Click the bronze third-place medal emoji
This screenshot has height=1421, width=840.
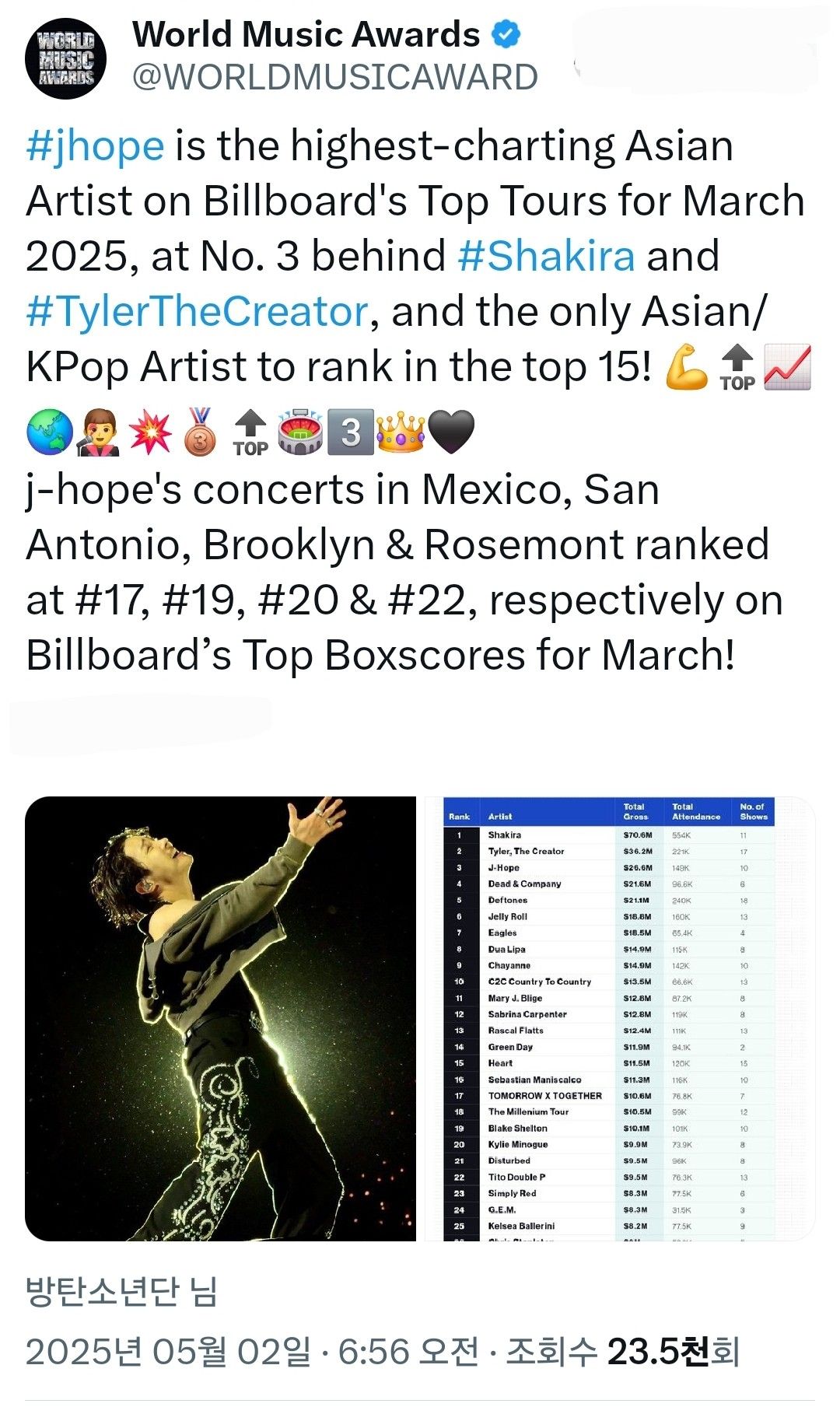pos(200,432)
